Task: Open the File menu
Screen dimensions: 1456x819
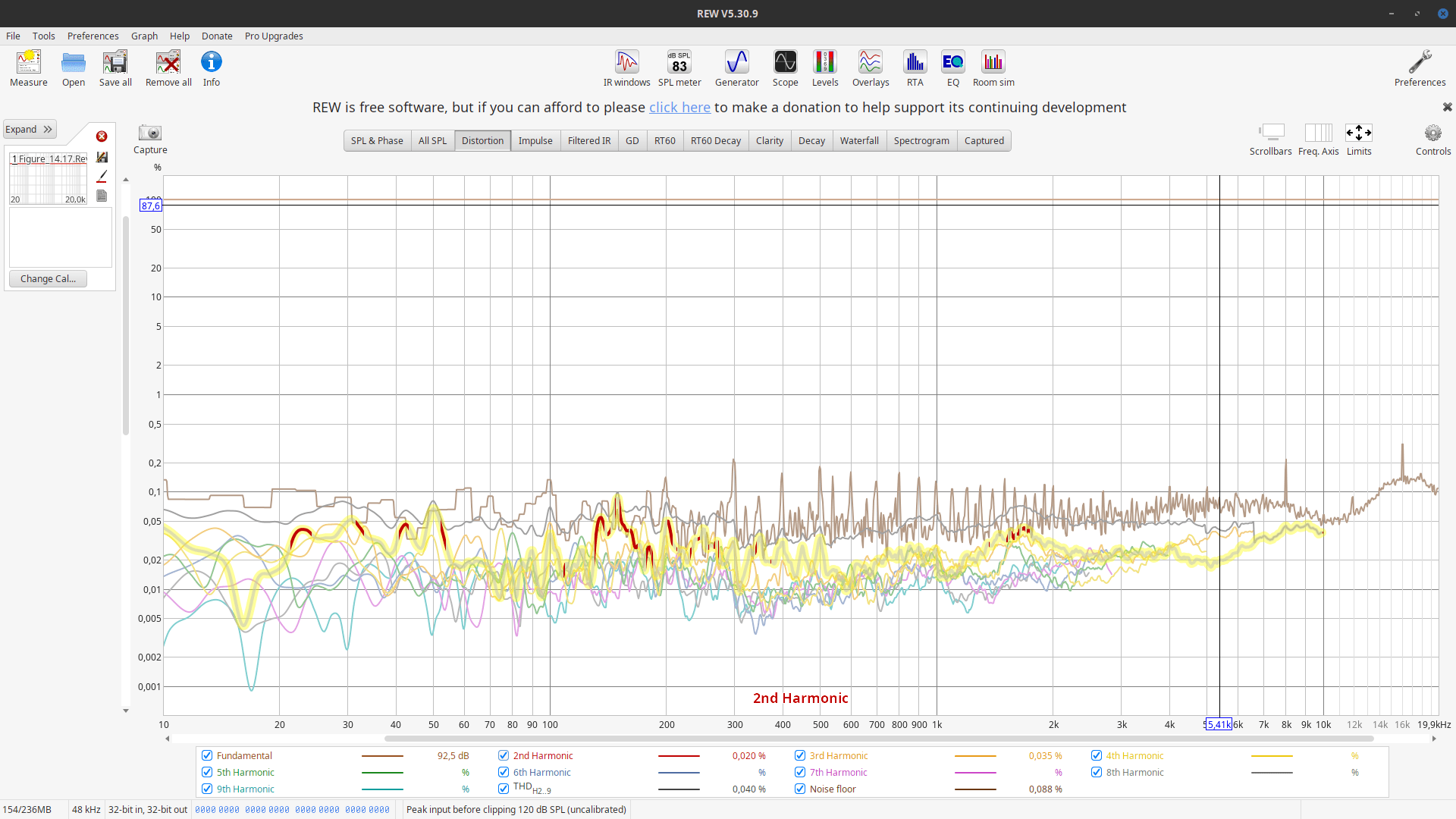Action: (13, 36)
